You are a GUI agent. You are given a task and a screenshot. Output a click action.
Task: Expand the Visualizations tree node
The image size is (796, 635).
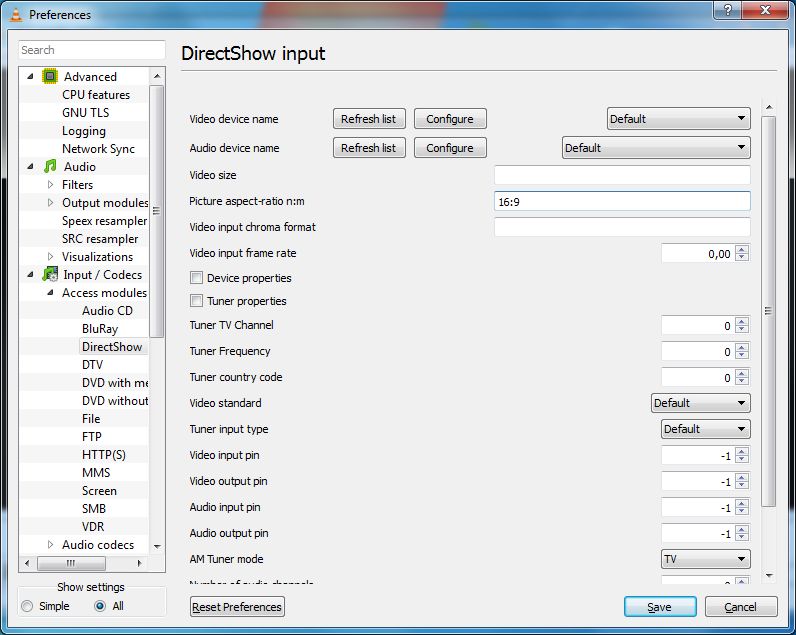tap(50, 256)
